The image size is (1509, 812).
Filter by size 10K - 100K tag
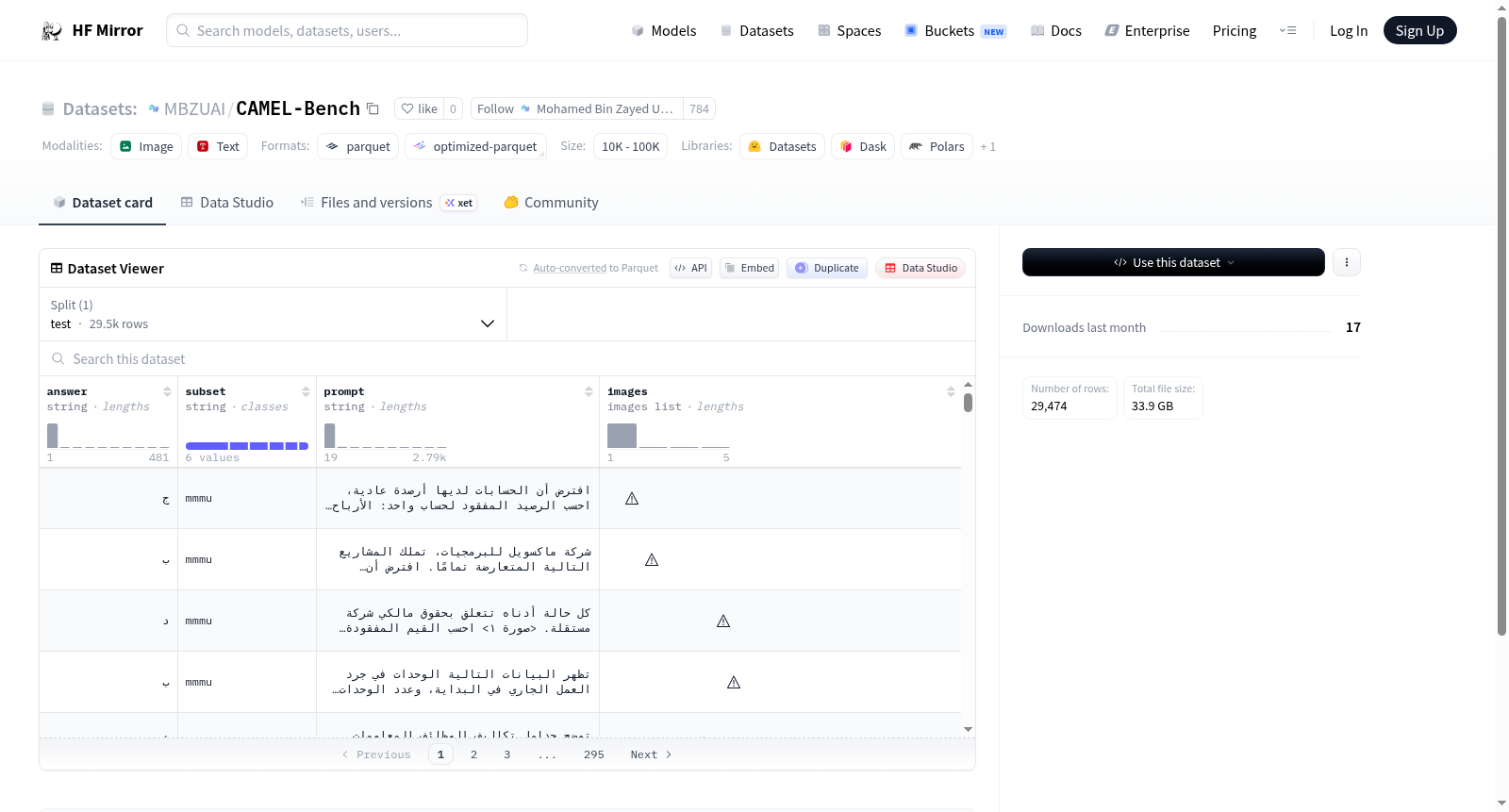[631, 146]
